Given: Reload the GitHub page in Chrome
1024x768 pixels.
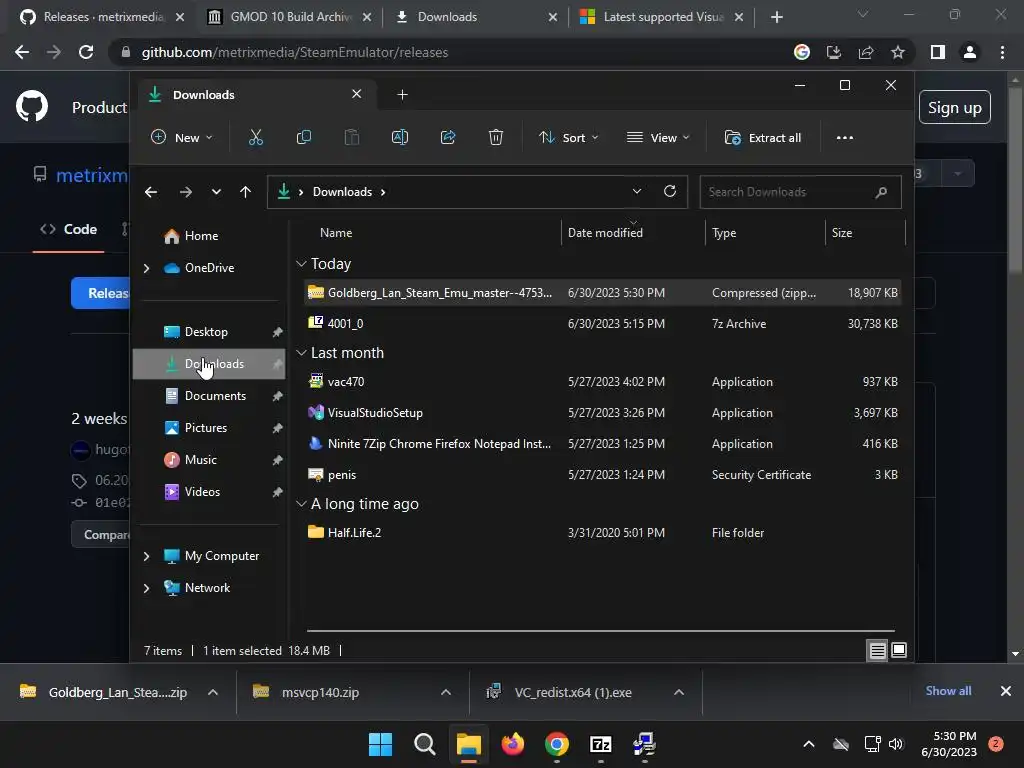Looking at the screenshot, I should (86, 52).
